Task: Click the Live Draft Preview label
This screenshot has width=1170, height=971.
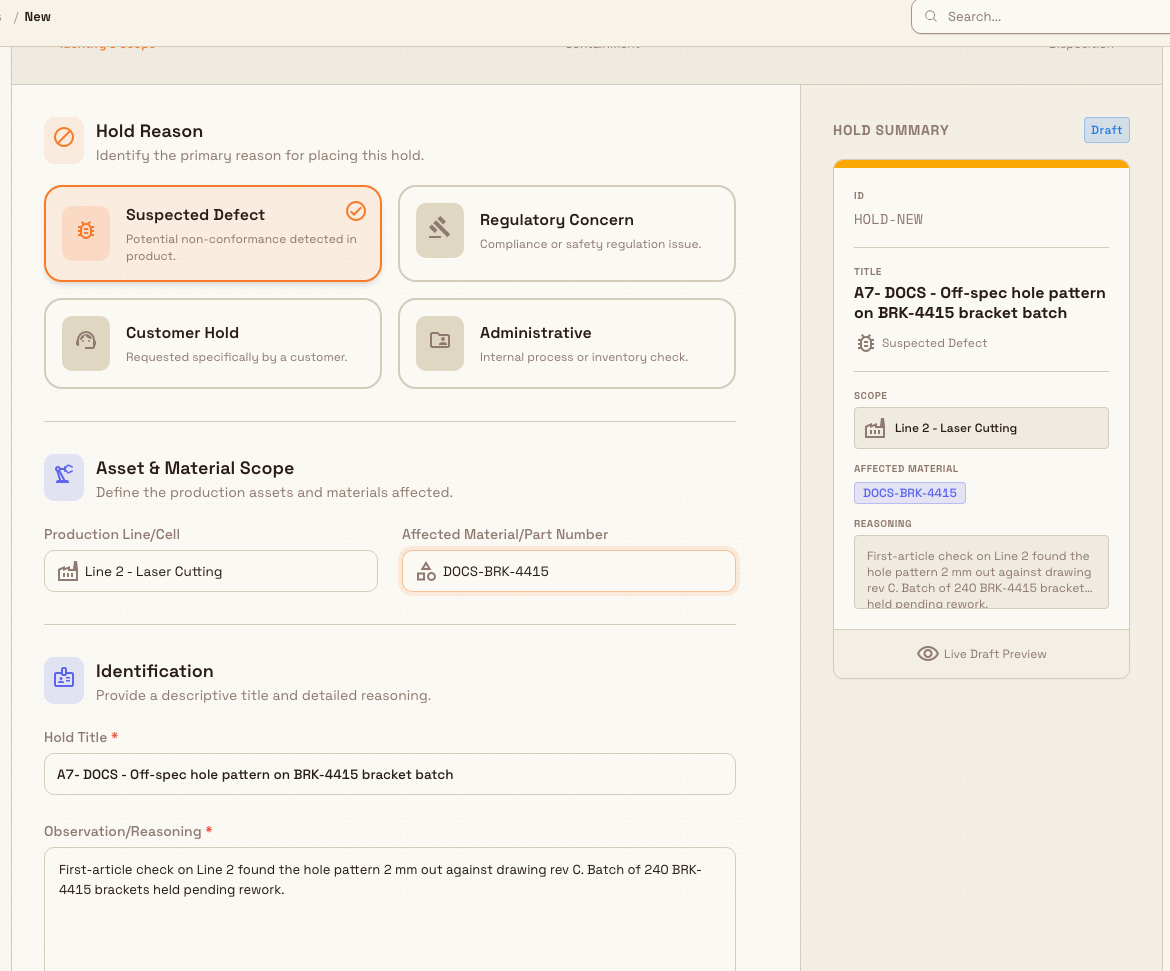Action: pyautogui.click(x=995, y=654)
